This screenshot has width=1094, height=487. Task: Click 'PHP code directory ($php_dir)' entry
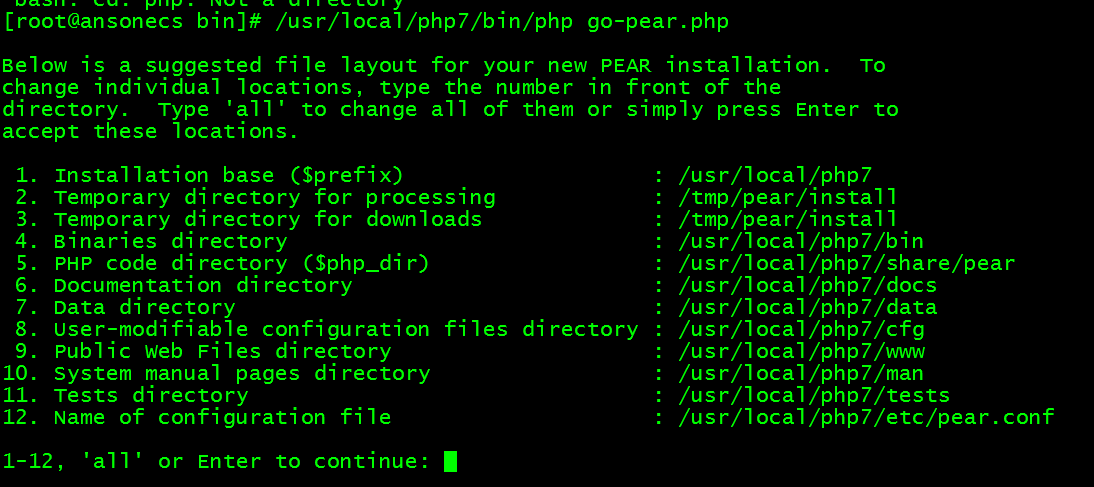[241, 264]
